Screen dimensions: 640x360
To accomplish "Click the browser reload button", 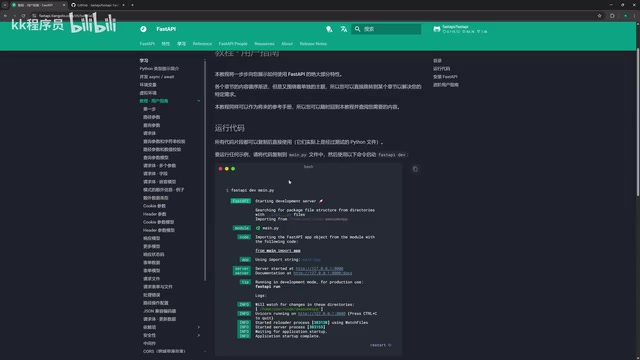I will 23,16.
